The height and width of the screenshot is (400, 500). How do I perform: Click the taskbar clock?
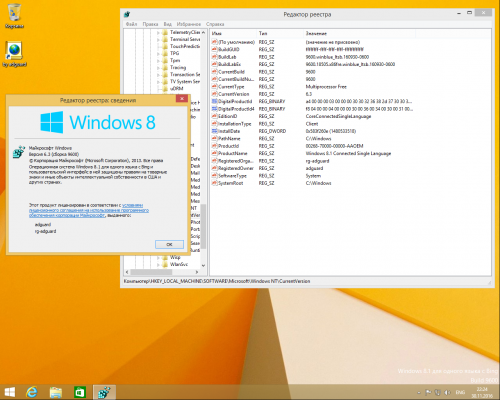click(x=482, y=392)
